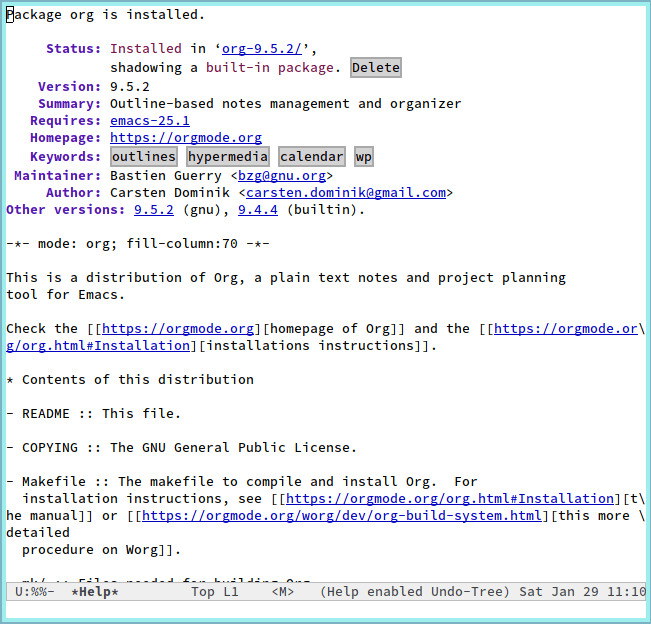Click the U:%%- buffer status indicator
This screenshot has width=651, height=624.
tap(35, 592)
